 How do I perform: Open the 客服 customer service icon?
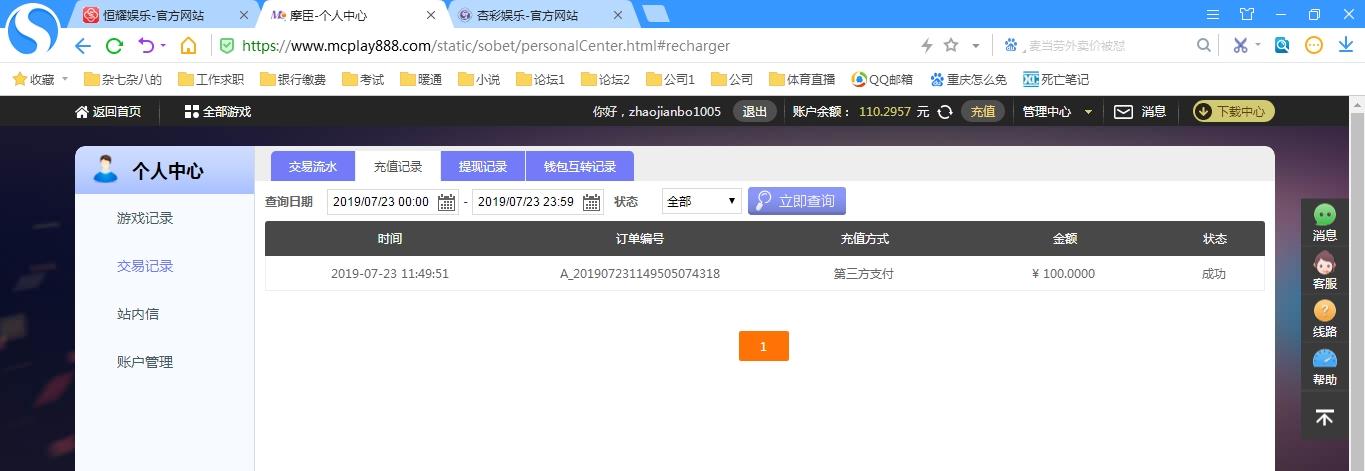click(x=1324, y=271)
